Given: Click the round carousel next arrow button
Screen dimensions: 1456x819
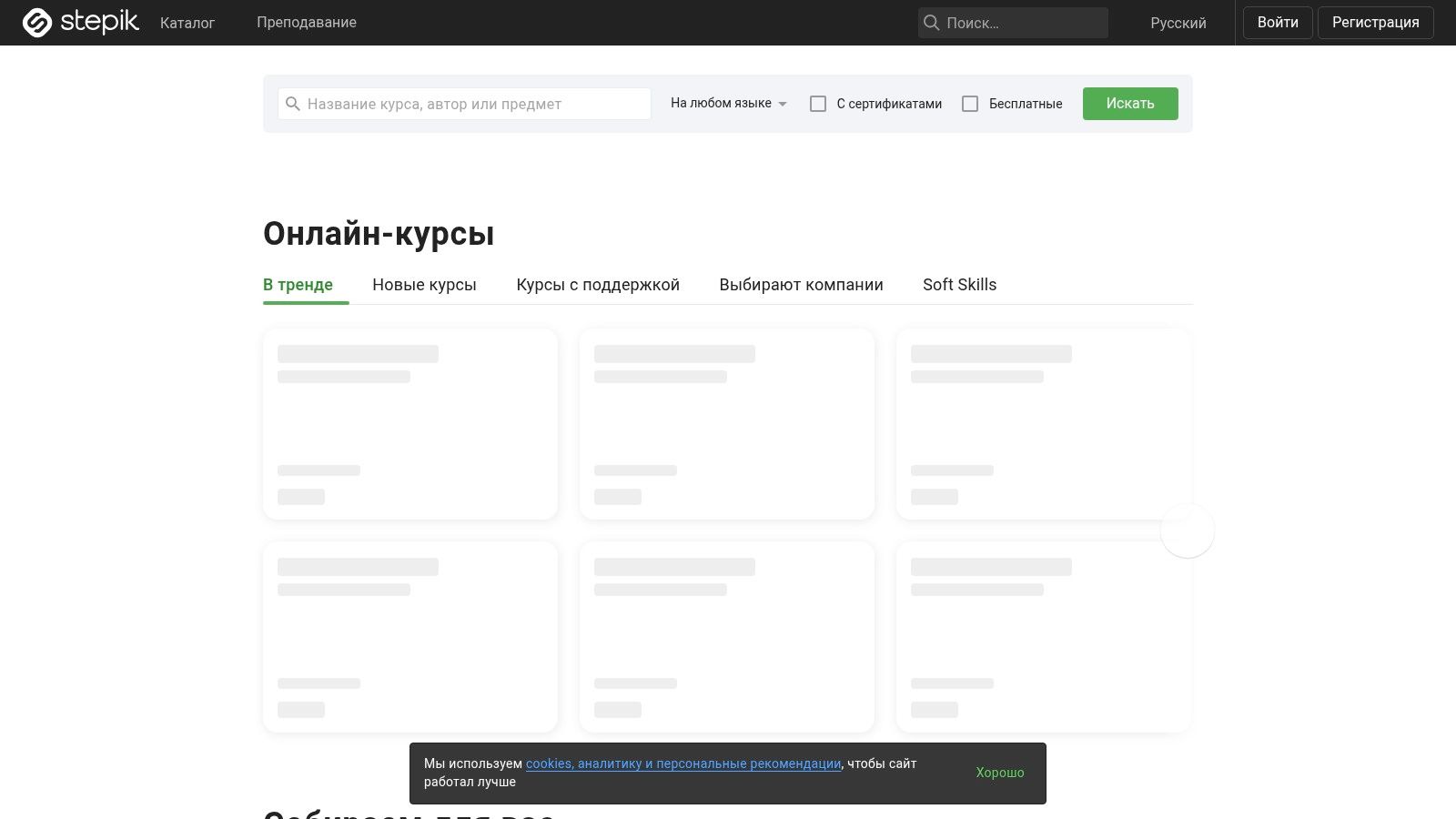Looking at the screenshot, I should click(x=1187, y=531).
